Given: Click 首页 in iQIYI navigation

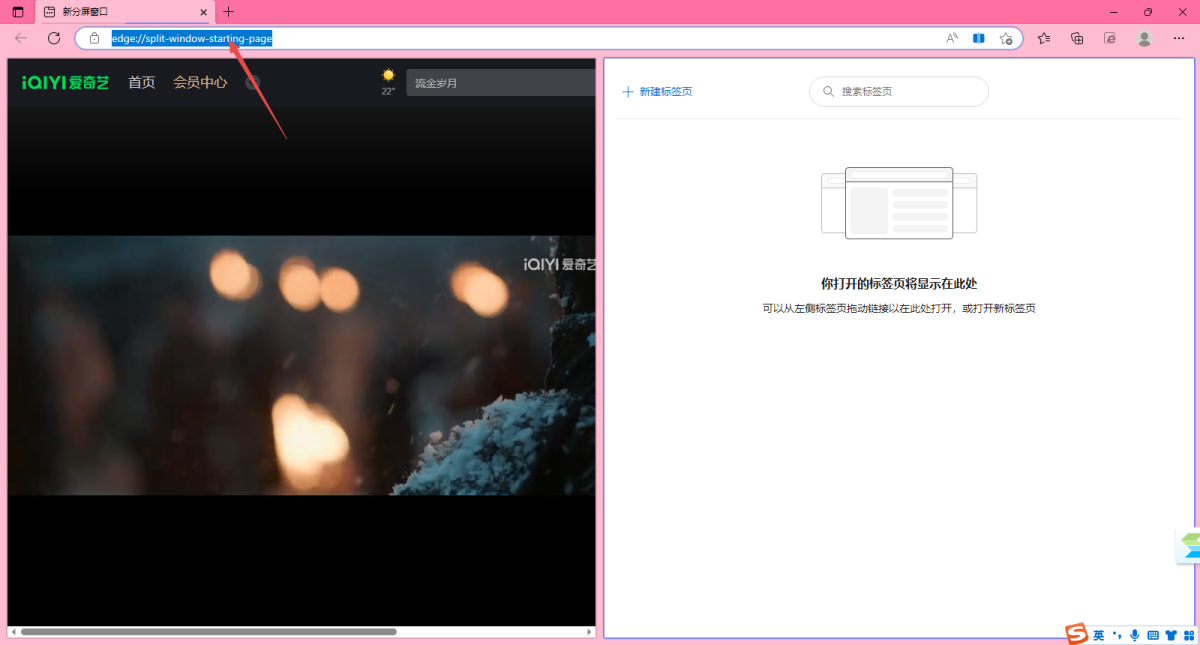Looking at the screenshot, I should point(141,82).
